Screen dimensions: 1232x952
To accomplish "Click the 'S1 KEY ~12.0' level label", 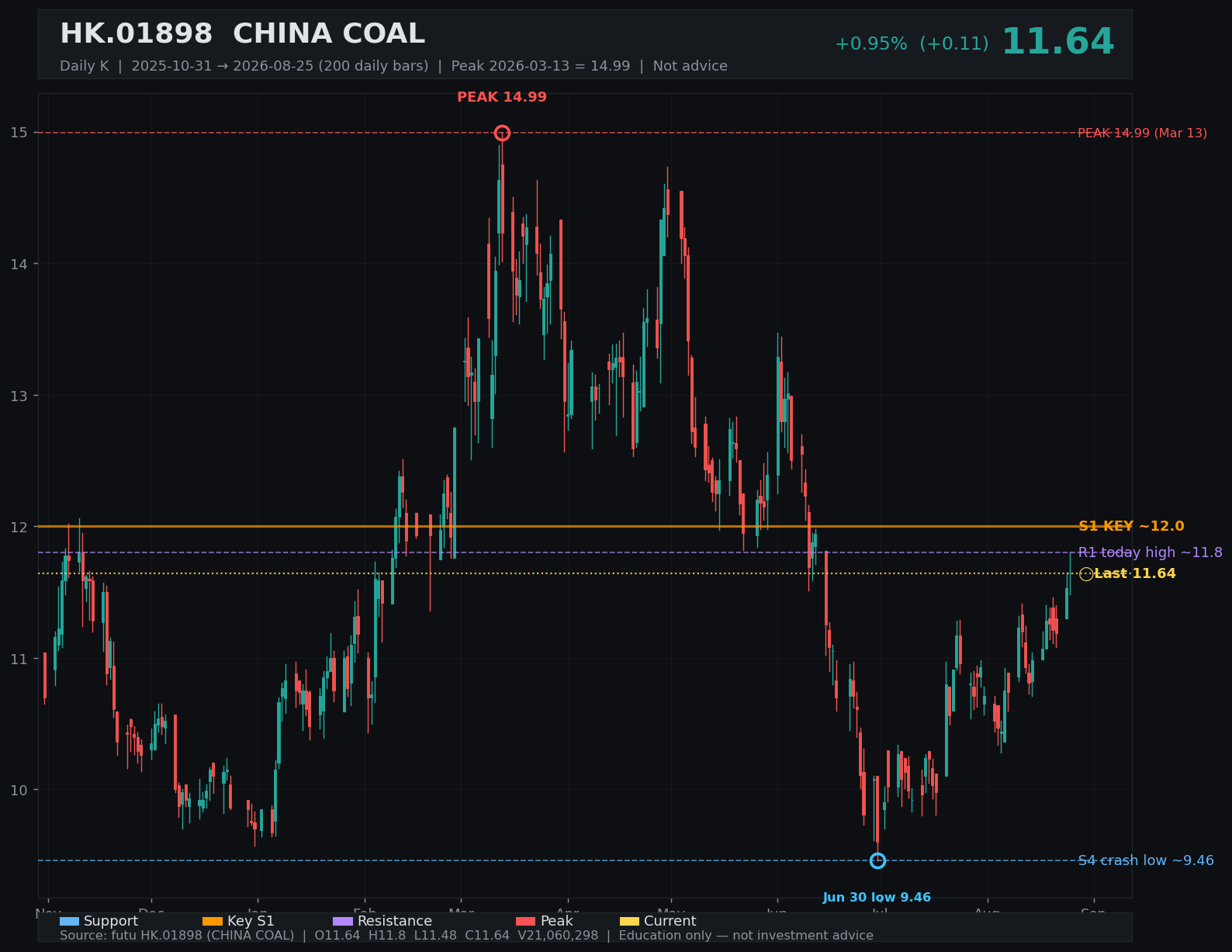I will click(x=1131, y=526).
